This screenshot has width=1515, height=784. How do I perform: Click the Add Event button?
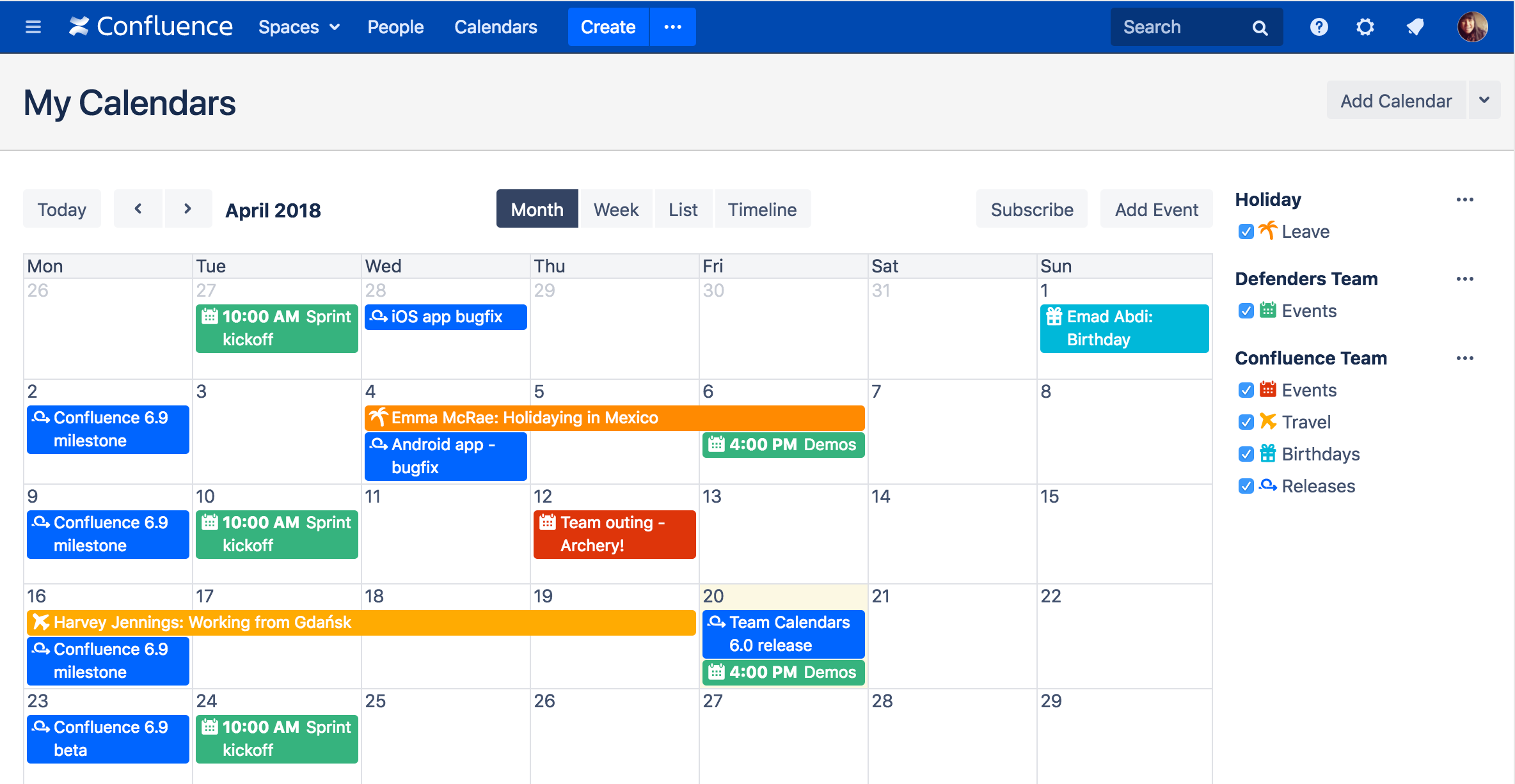pos(1156,209)
